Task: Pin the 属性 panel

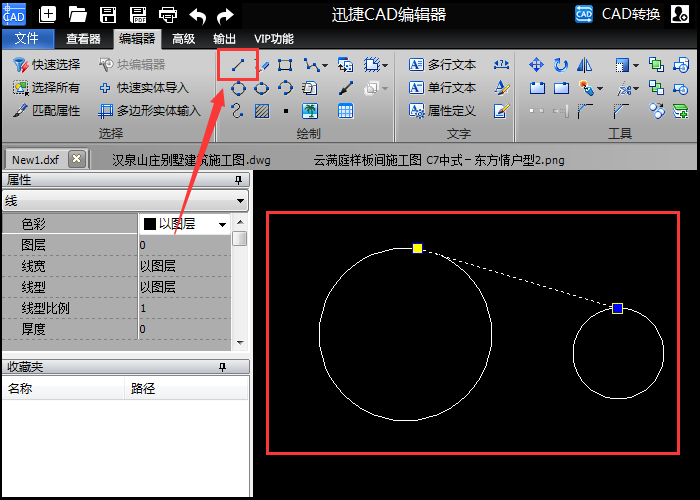Action: point(238,180)
